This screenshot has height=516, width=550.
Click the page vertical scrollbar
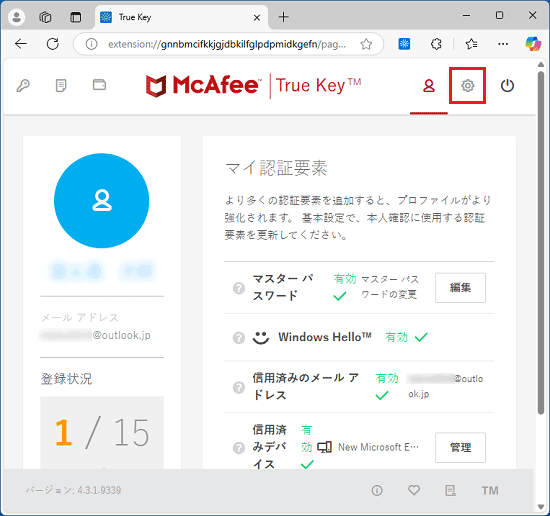(541, 242)
